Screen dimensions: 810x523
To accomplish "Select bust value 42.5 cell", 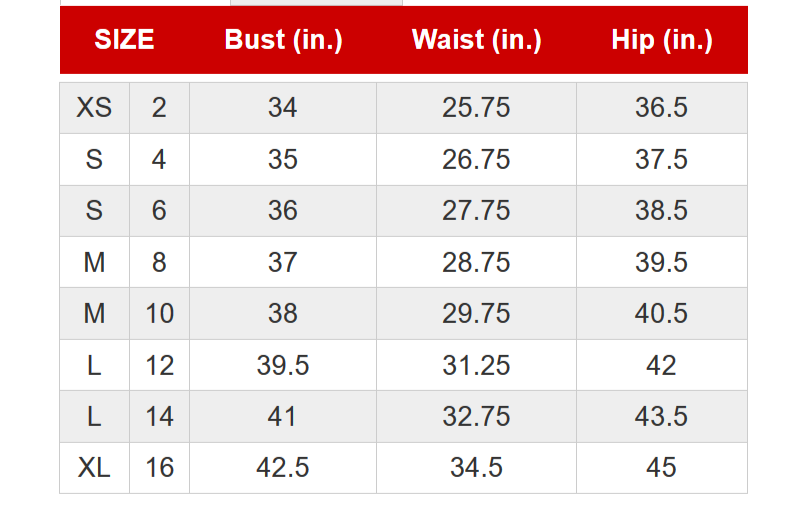I will point(283,468).
